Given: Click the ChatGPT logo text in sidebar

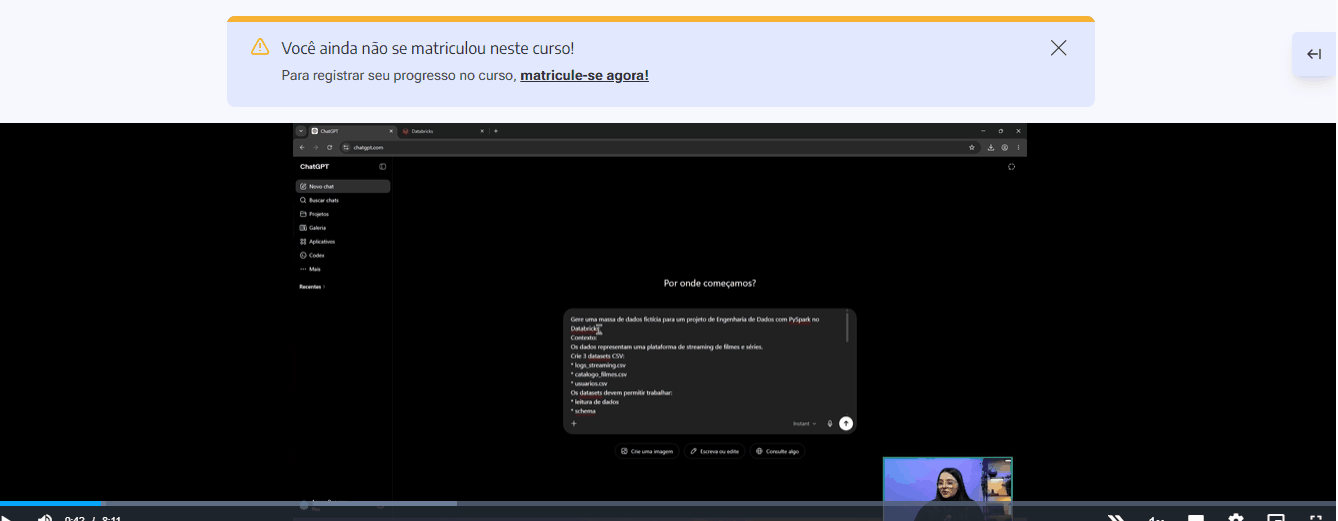Looking at the screenshot, I should click(x=314, y=166).
